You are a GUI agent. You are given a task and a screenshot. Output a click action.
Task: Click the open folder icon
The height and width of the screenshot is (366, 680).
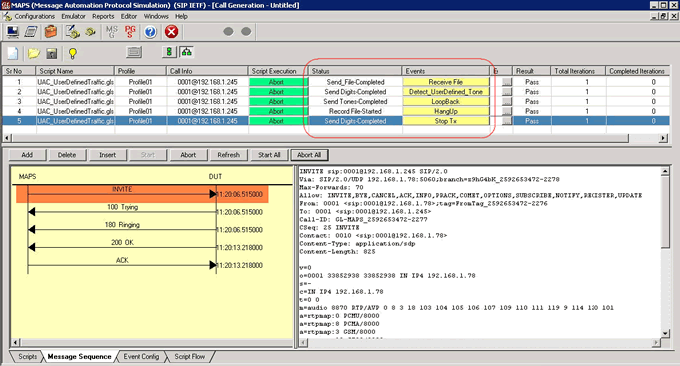(33, 53)
